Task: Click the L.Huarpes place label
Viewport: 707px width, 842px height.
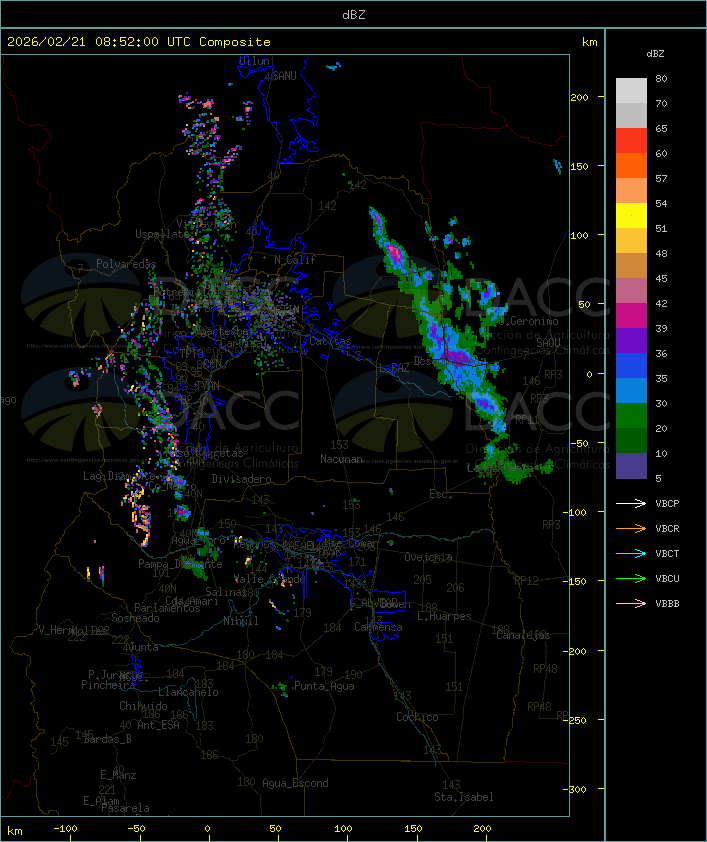Action: [x=444, y=616]
